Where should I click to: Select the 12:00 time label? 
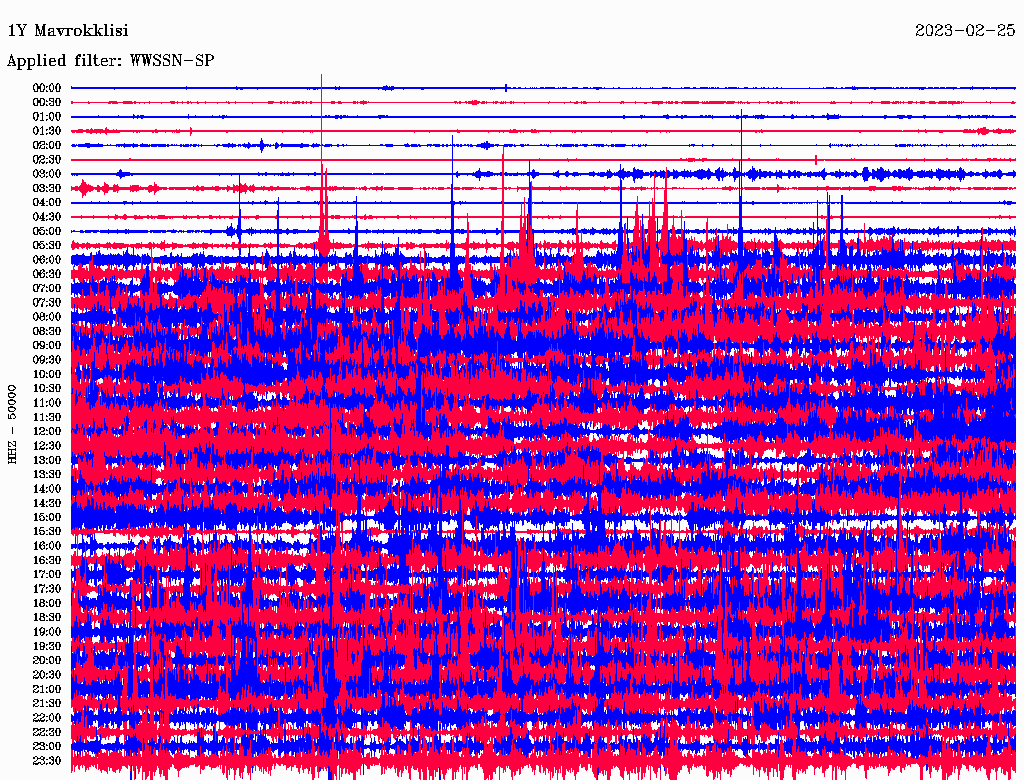pos(47,432)
